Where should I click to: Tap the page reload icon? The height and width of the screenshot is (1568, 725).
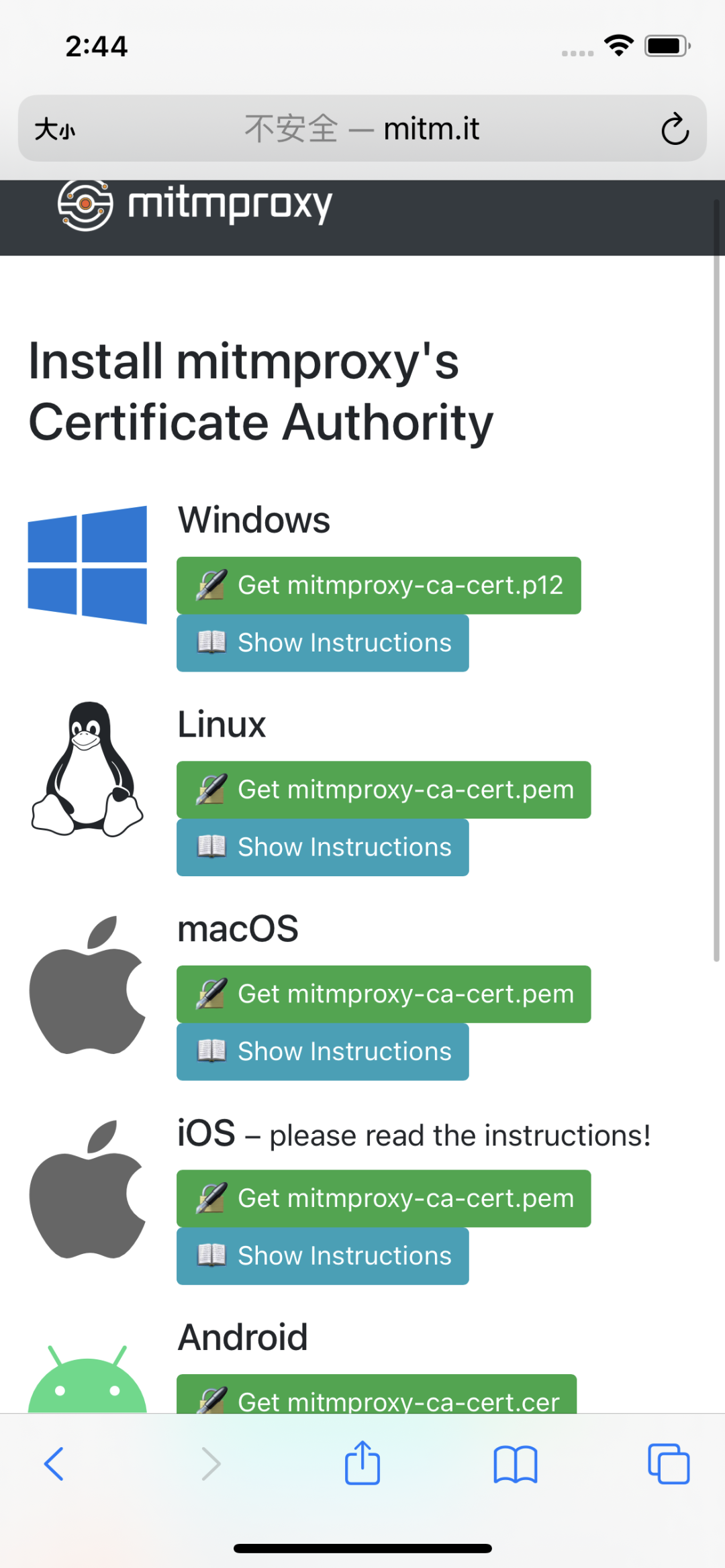coord(675,129)
